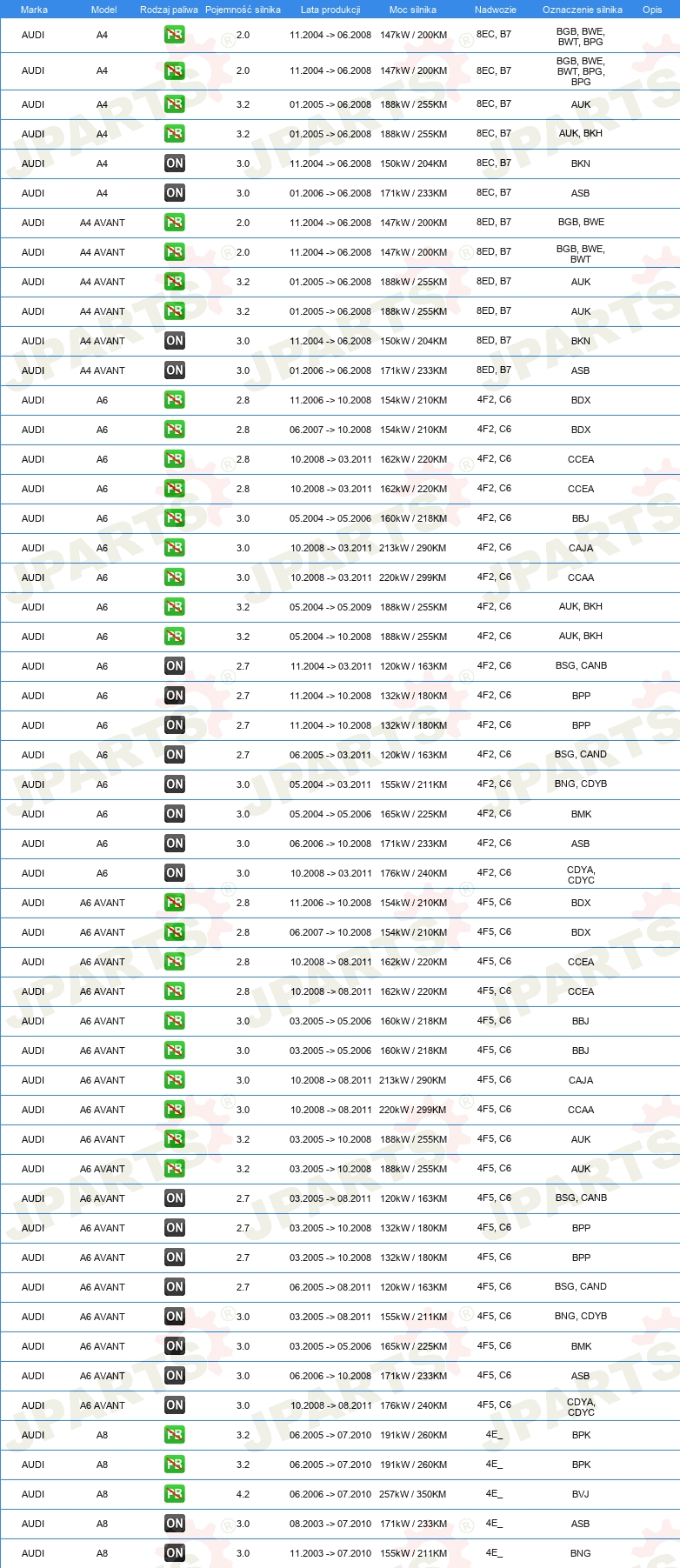Click the PB icon in the A6 4F2 CAJA row

tap(175, 548)
